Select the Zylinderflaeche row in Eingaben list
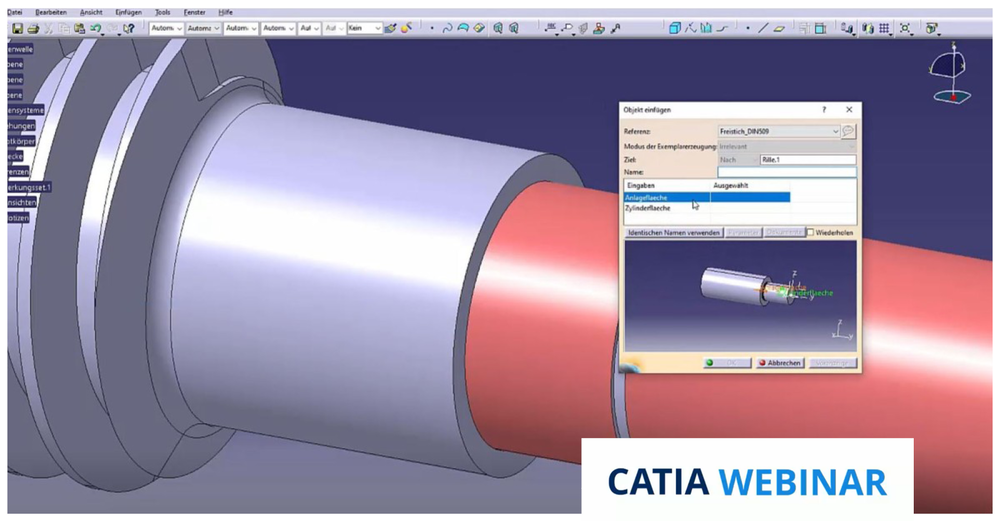Image resolution: width=1000 pixels, height=523 pixels. 707,208
